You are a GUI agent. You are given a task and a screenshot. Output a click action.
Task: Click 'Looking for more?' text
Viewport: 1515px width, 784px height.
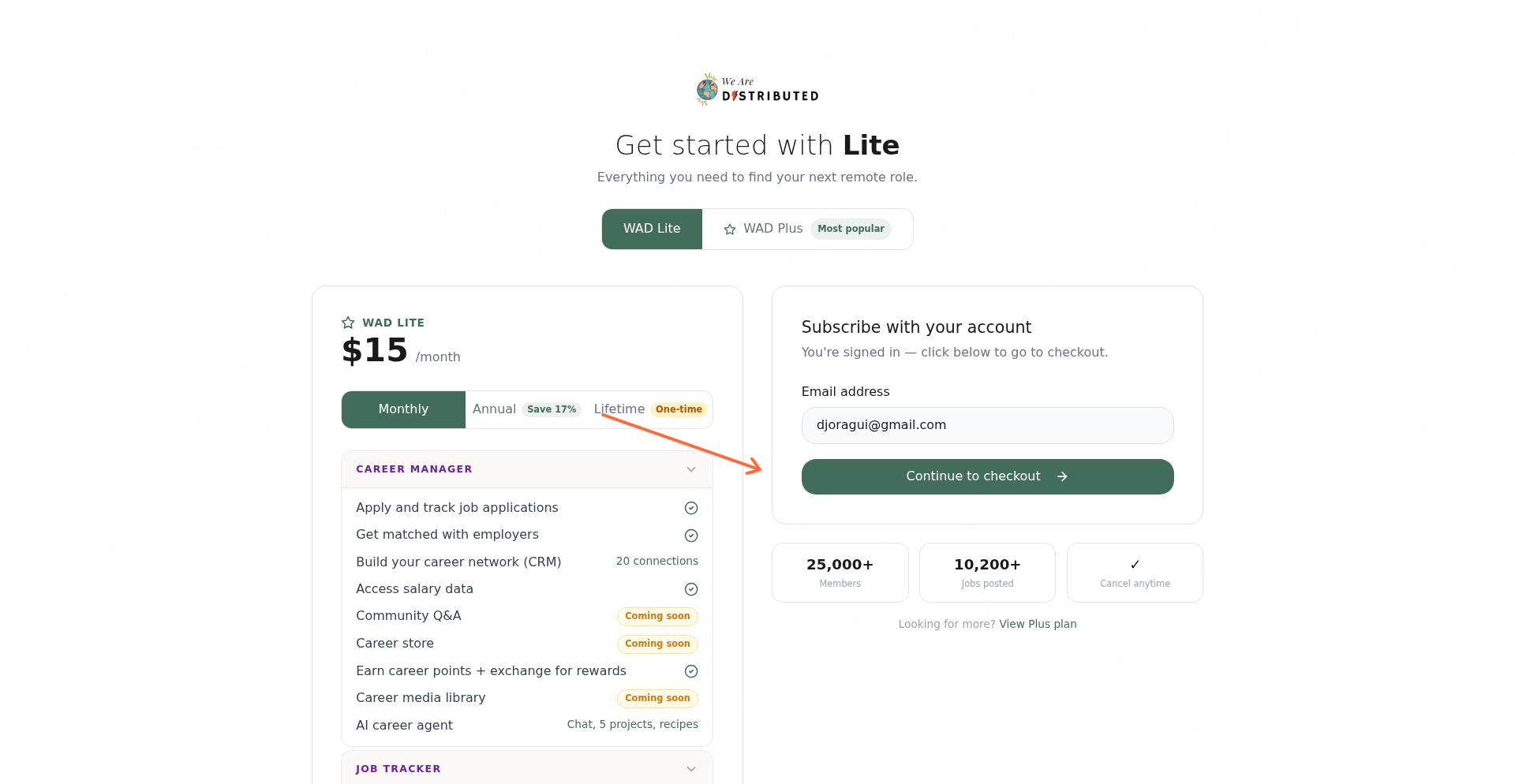click(947, 624)
